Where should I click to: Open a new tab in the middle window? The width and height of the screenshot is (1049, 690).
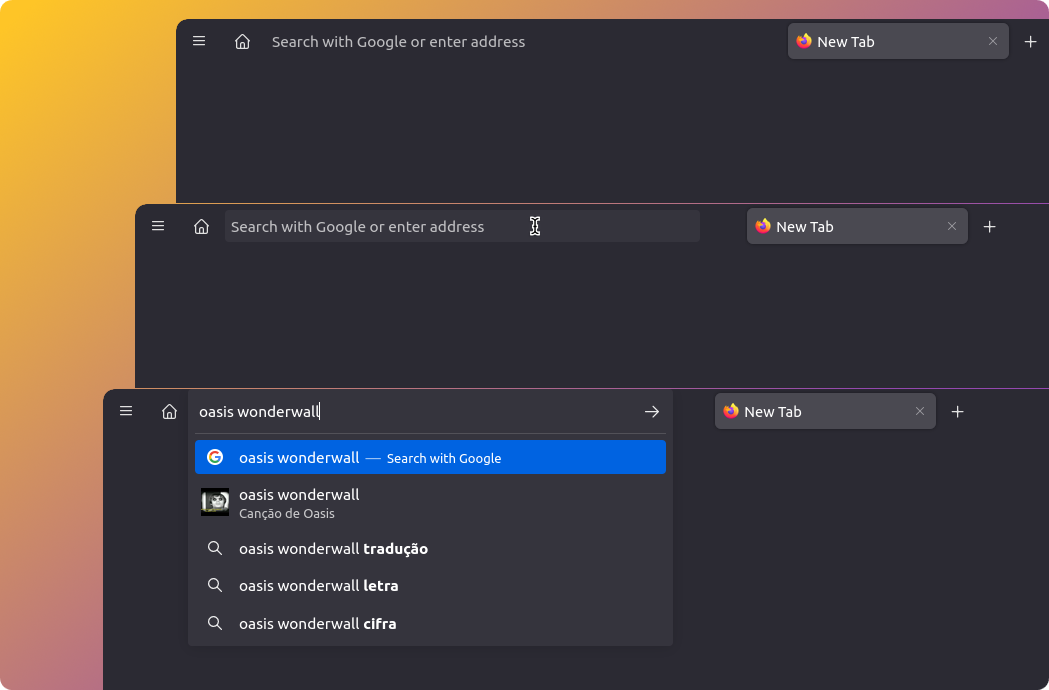coord(989,227)
